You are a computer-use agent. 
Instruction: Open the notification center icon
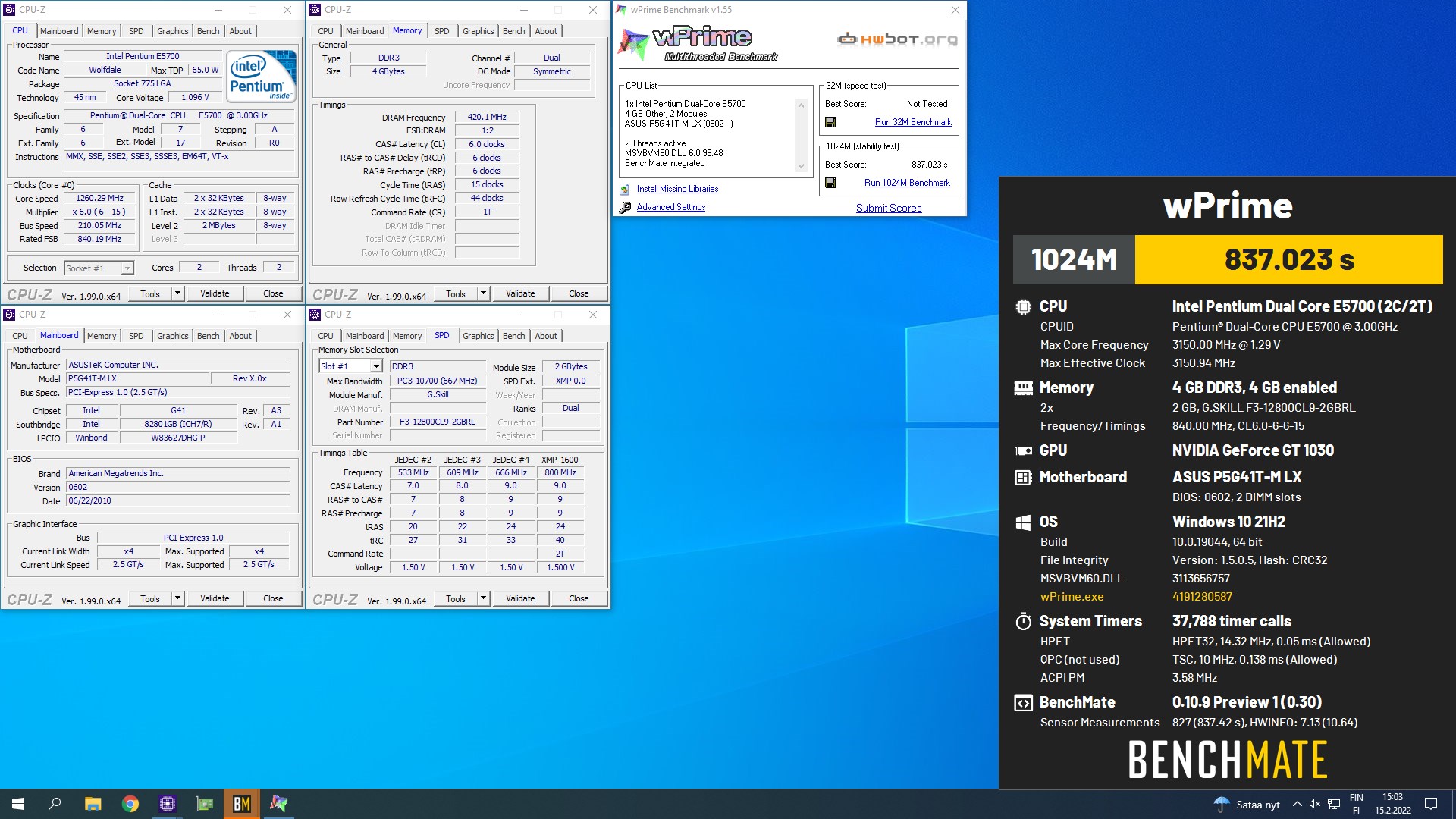(1431, 804)
